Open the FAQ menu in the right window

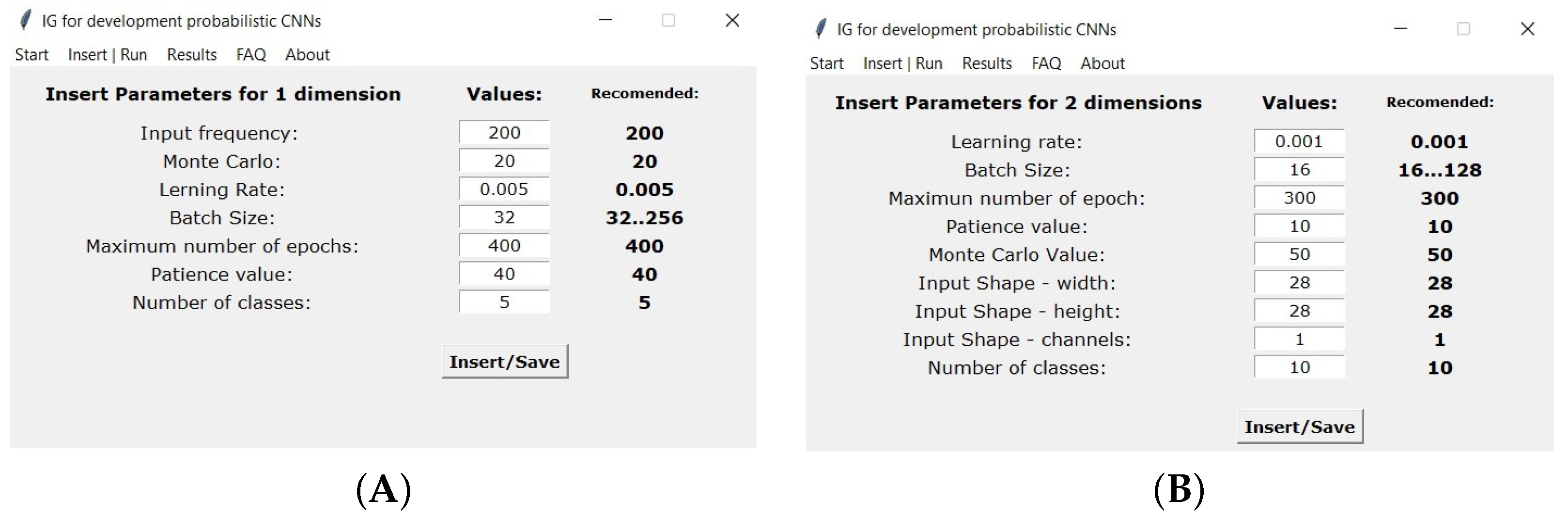tap(1046, 63)
